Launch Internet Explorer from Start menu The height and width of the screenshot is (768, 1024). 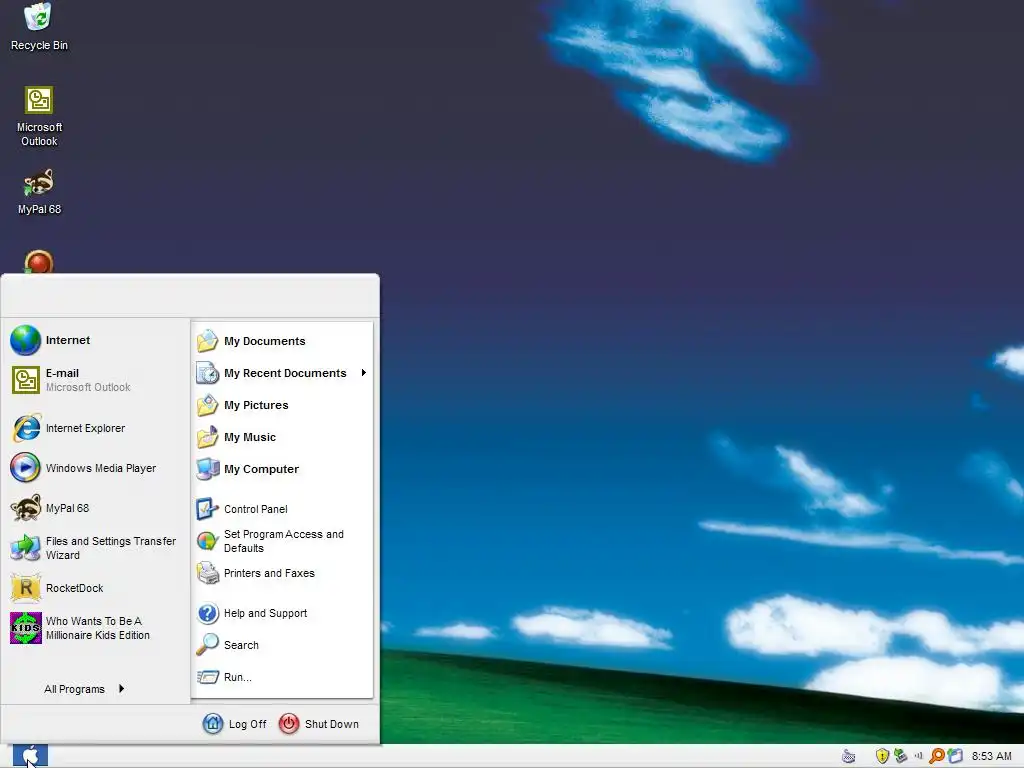tap(98, 428)
